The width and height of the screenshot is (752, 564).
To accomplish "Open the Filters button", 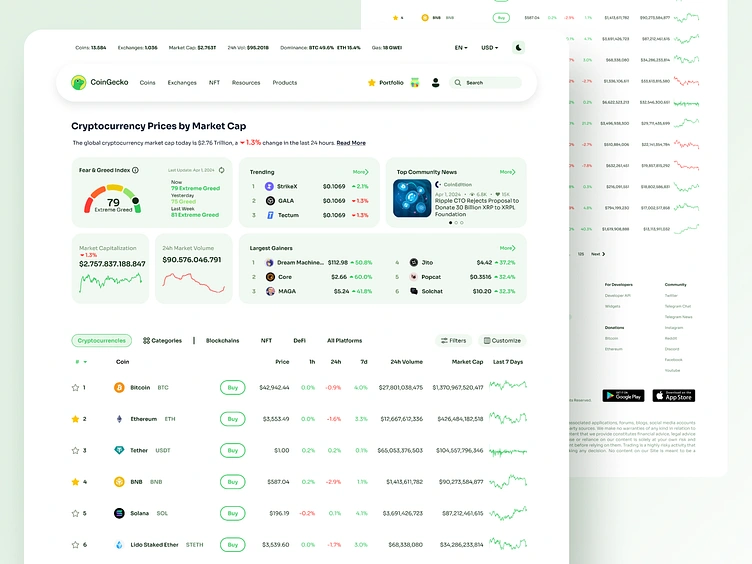I will click(454, 341).
